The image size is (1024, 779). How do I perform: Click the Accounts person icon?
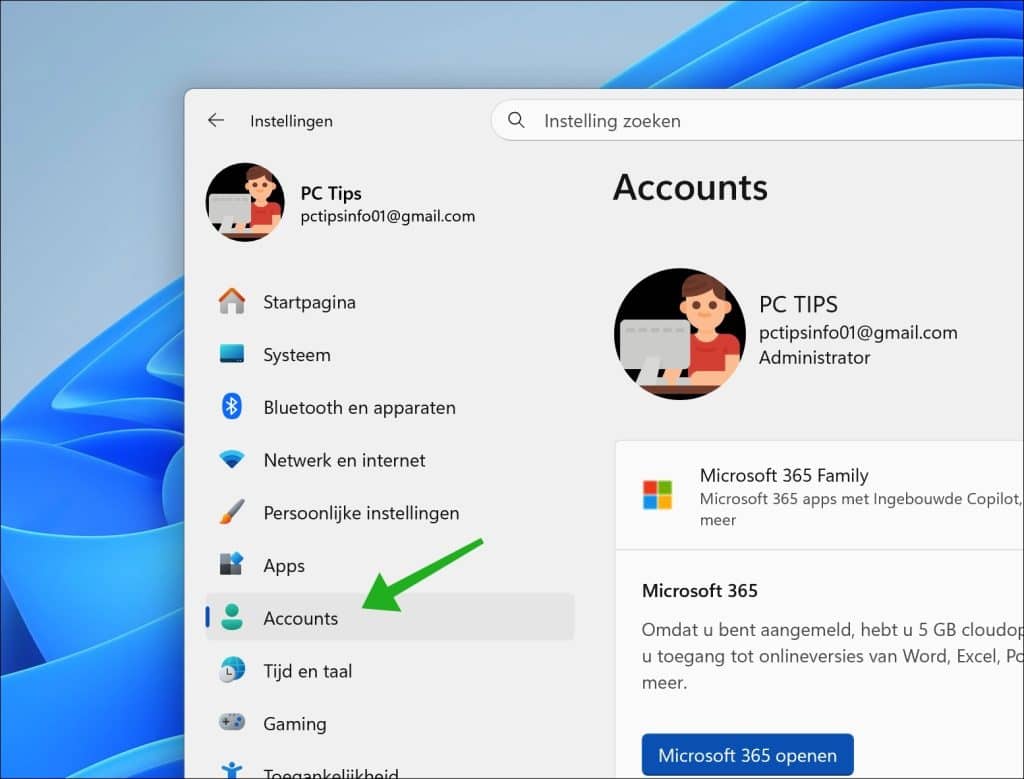[x=232, y=618]
